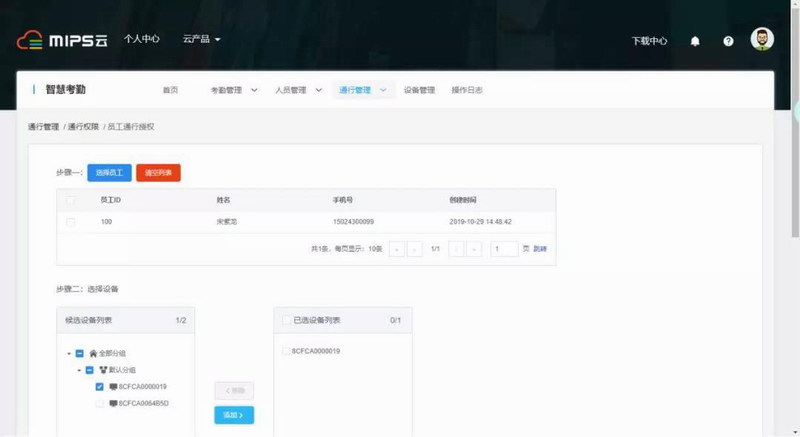
Task: Open the 云产品 dropdown
Action: [x=201, y=40]
